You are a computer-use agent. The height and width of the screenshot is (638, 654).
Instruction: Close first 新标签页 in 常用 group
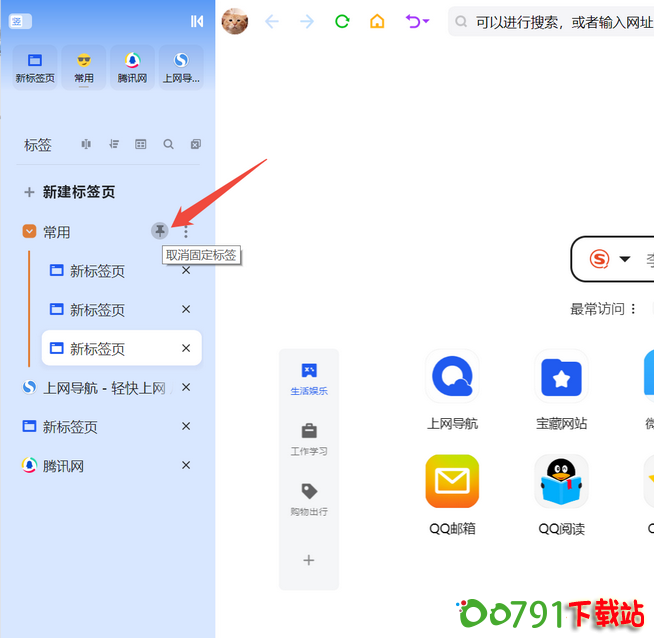click(x=186, y=271)
